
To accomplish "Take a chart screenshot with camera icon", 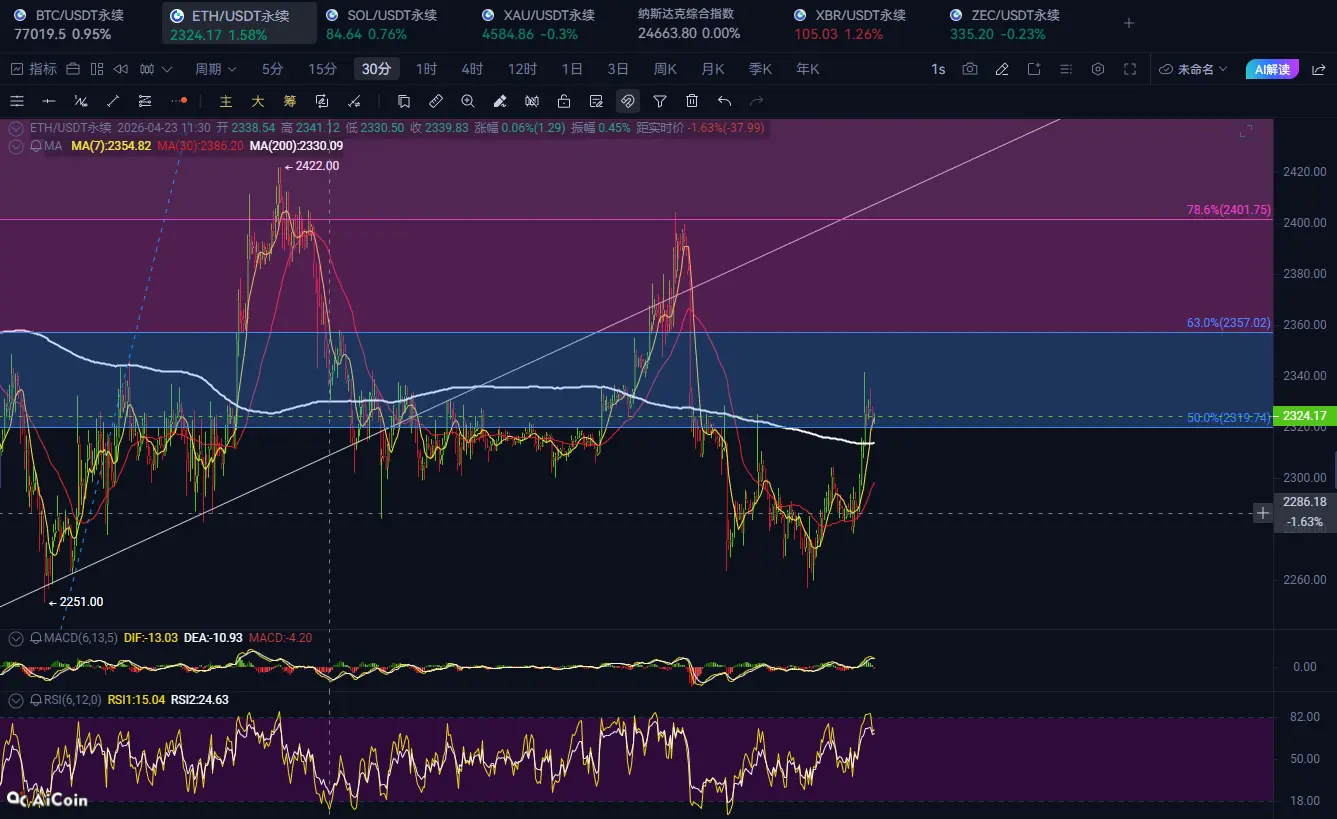I will tap(970, 69).
